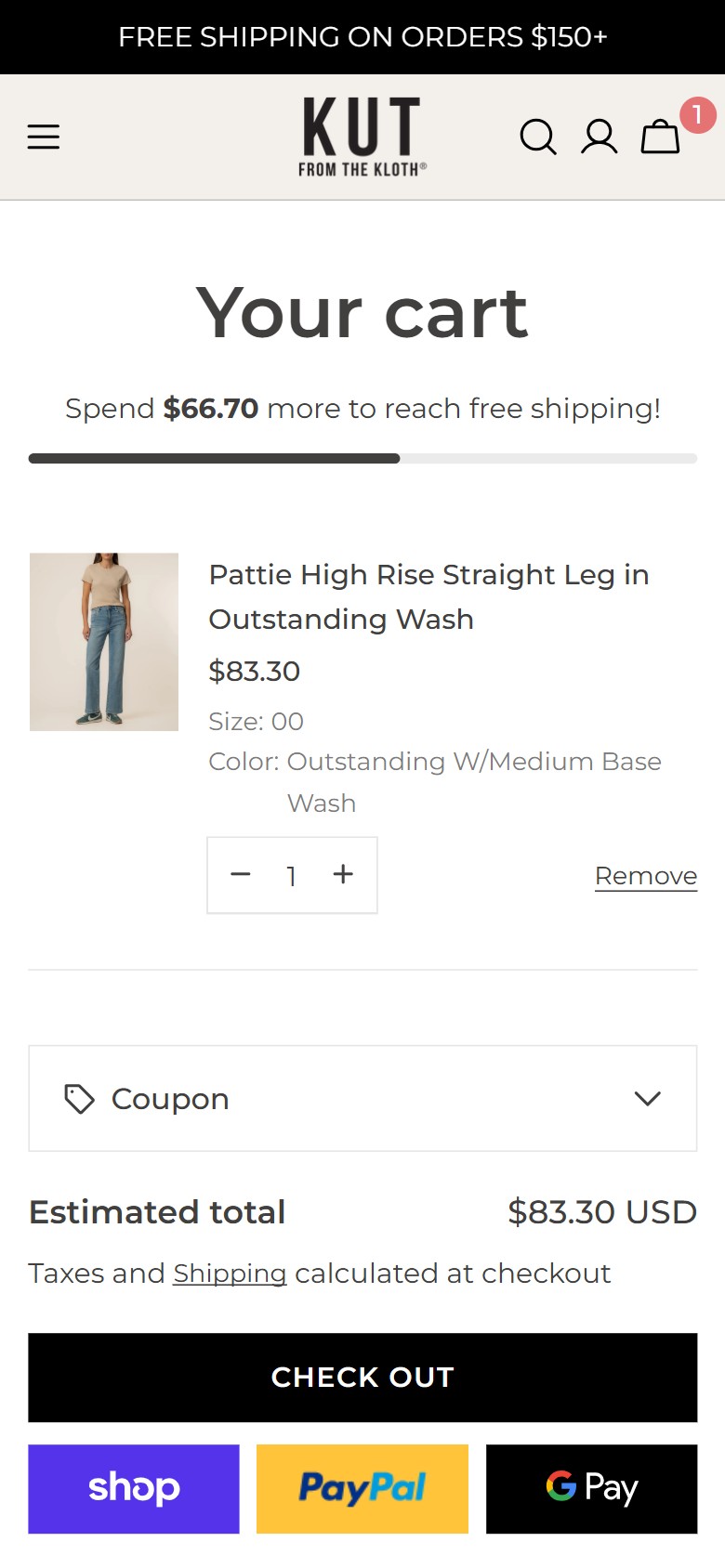Click the free shipping progress bar

tap(362, 459)
